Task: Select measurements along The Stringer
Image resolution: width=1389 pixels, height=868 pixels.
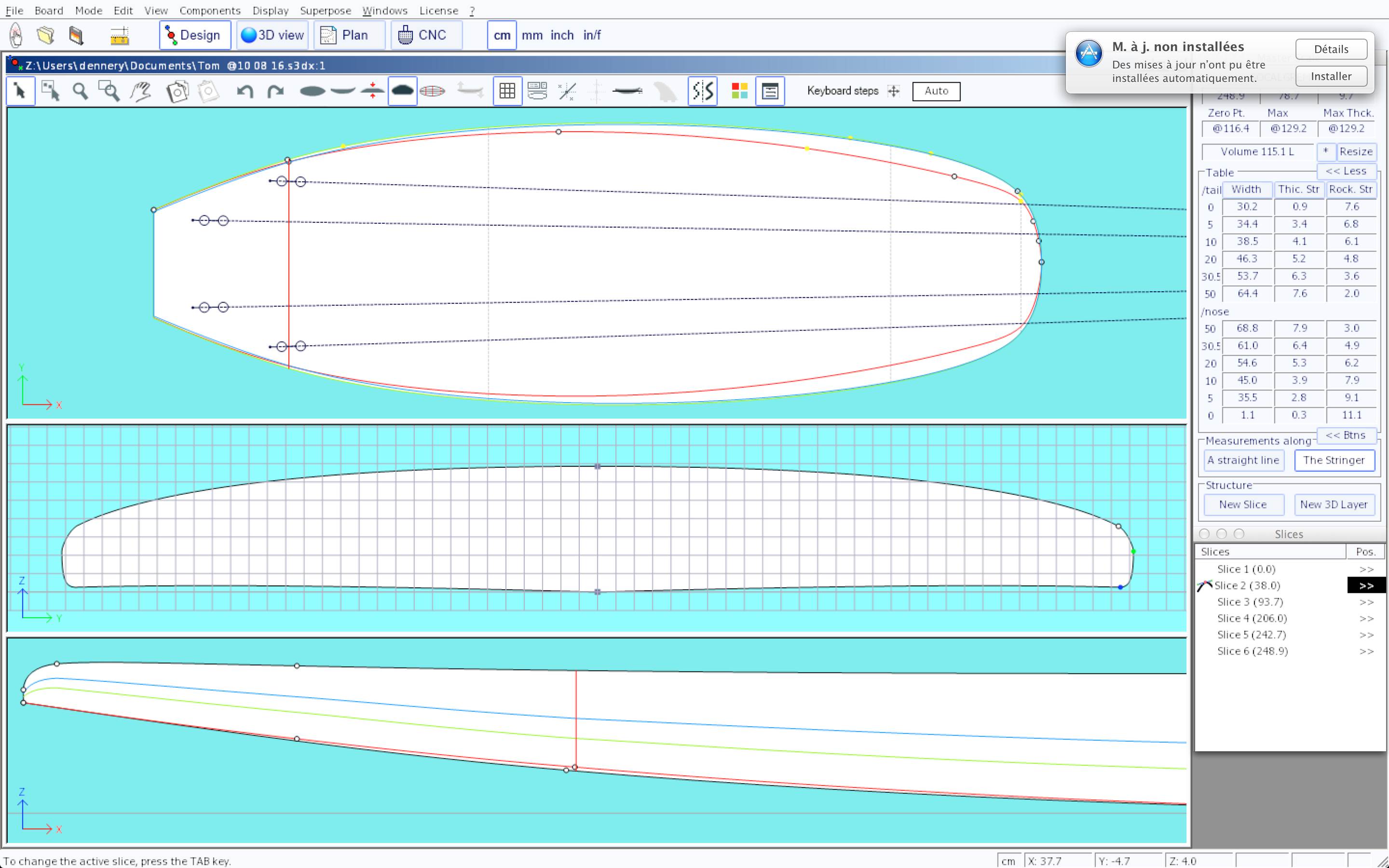Action: [1334, 460]
